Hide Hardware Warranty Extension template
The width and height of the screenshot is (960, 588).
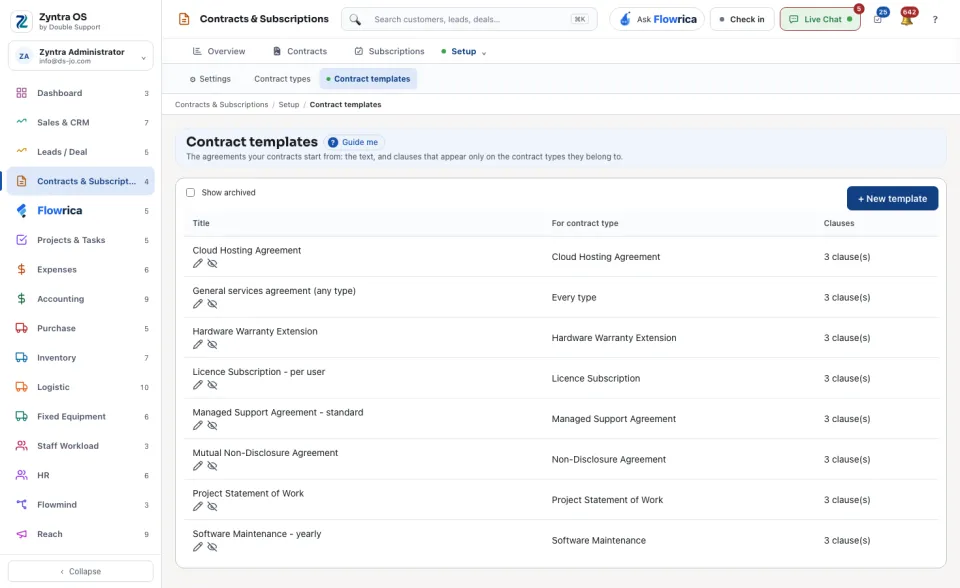pos(212,344)
